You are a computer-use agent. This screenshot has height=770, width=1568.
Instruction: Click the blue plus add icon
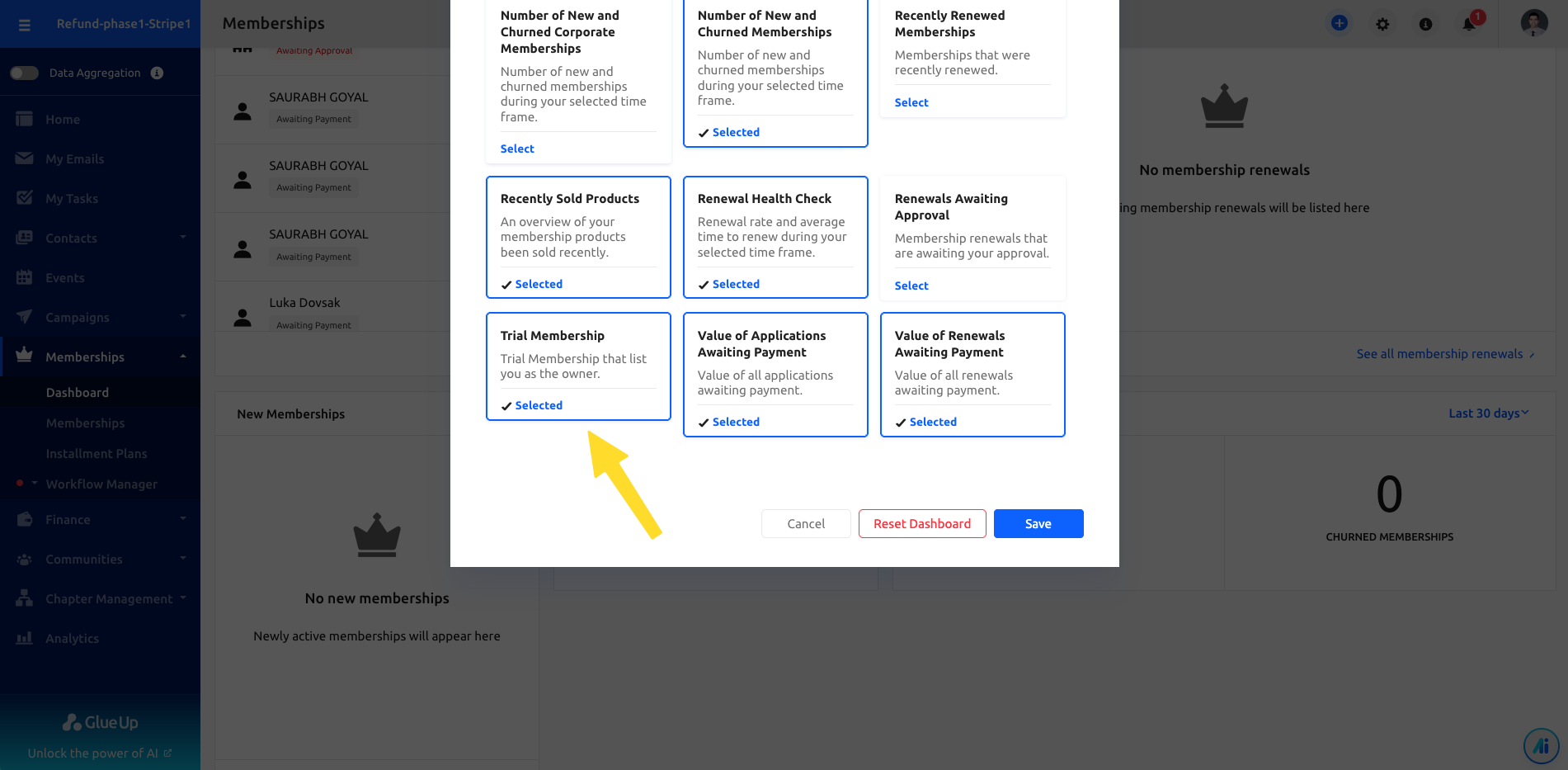[1340, 23]
